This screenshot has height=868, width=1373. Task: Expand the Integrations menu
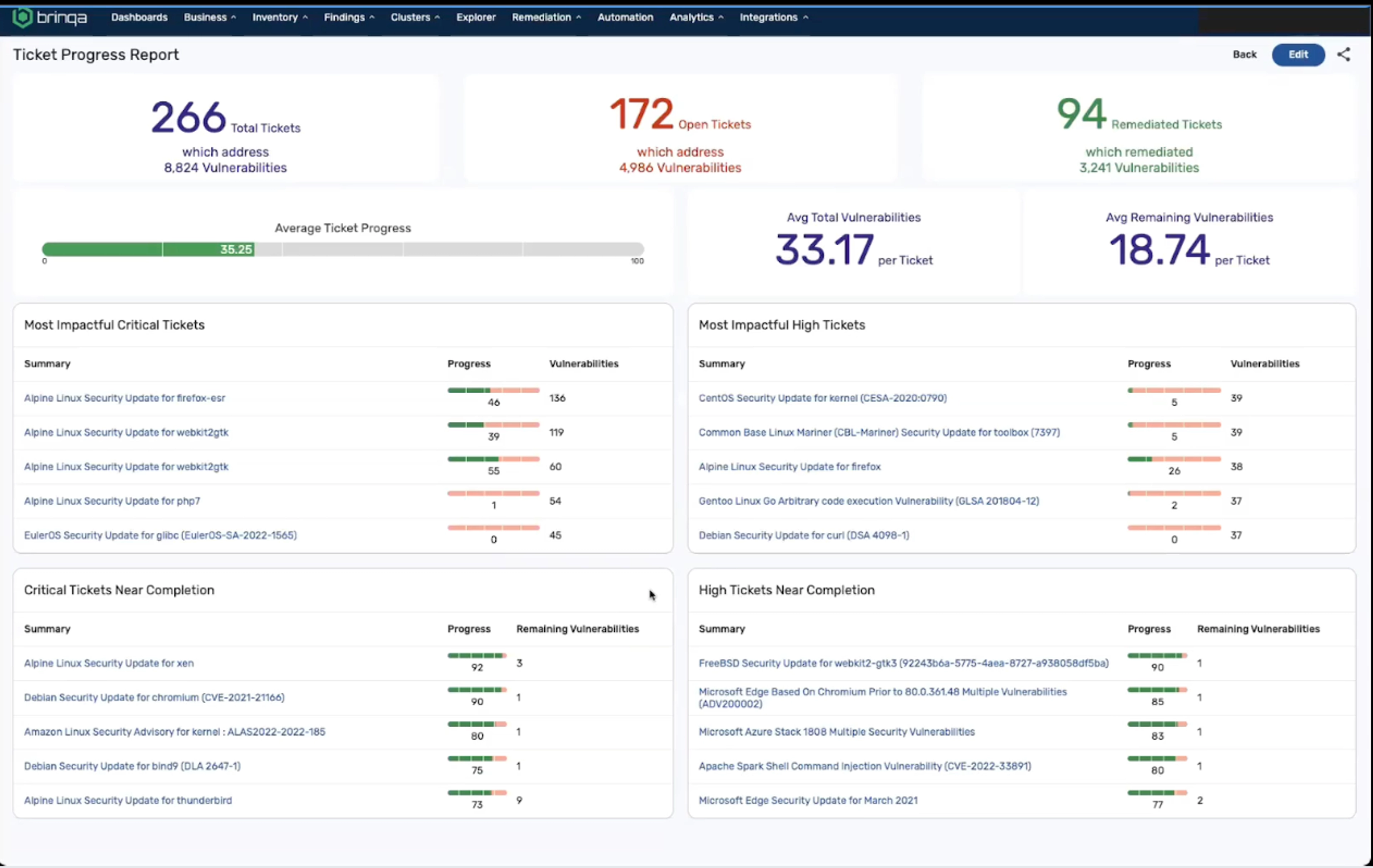coord(773,18)
